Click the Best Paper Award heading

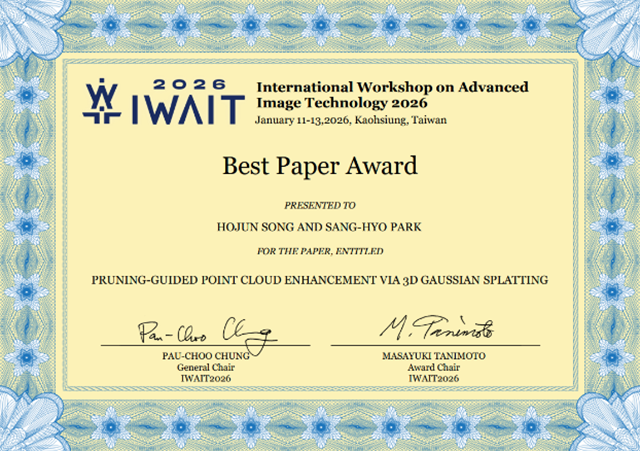click(x=320, y=166)
